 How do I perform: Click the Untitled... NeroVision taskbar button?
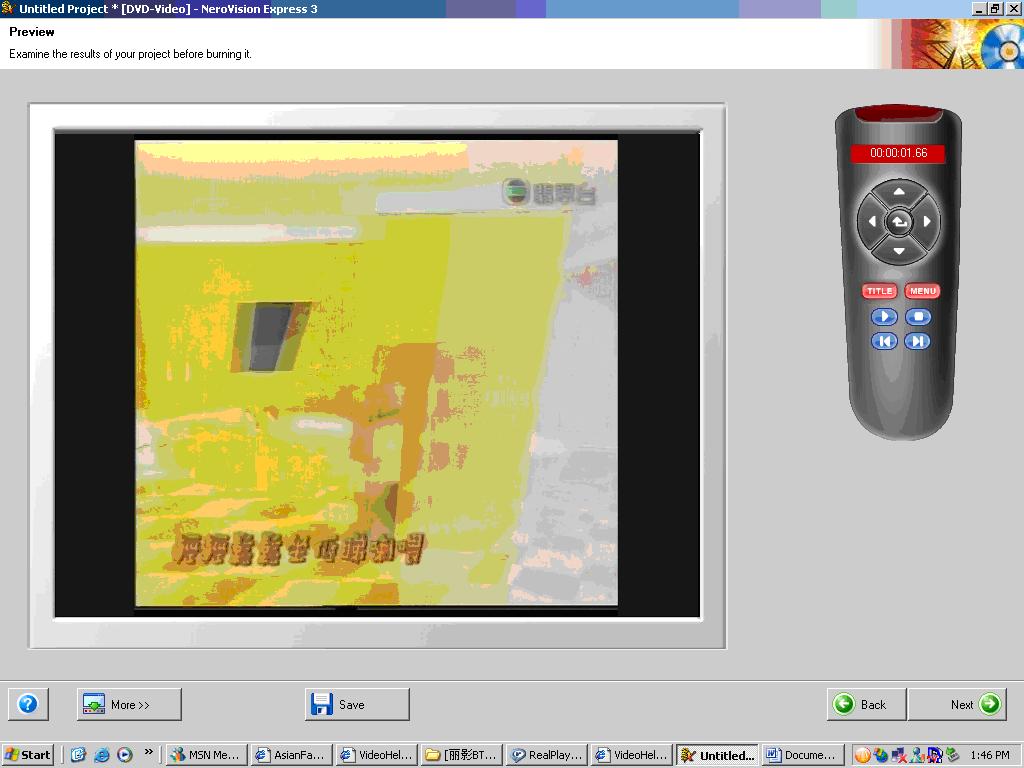pyautogui.click(x=717, y=755)
